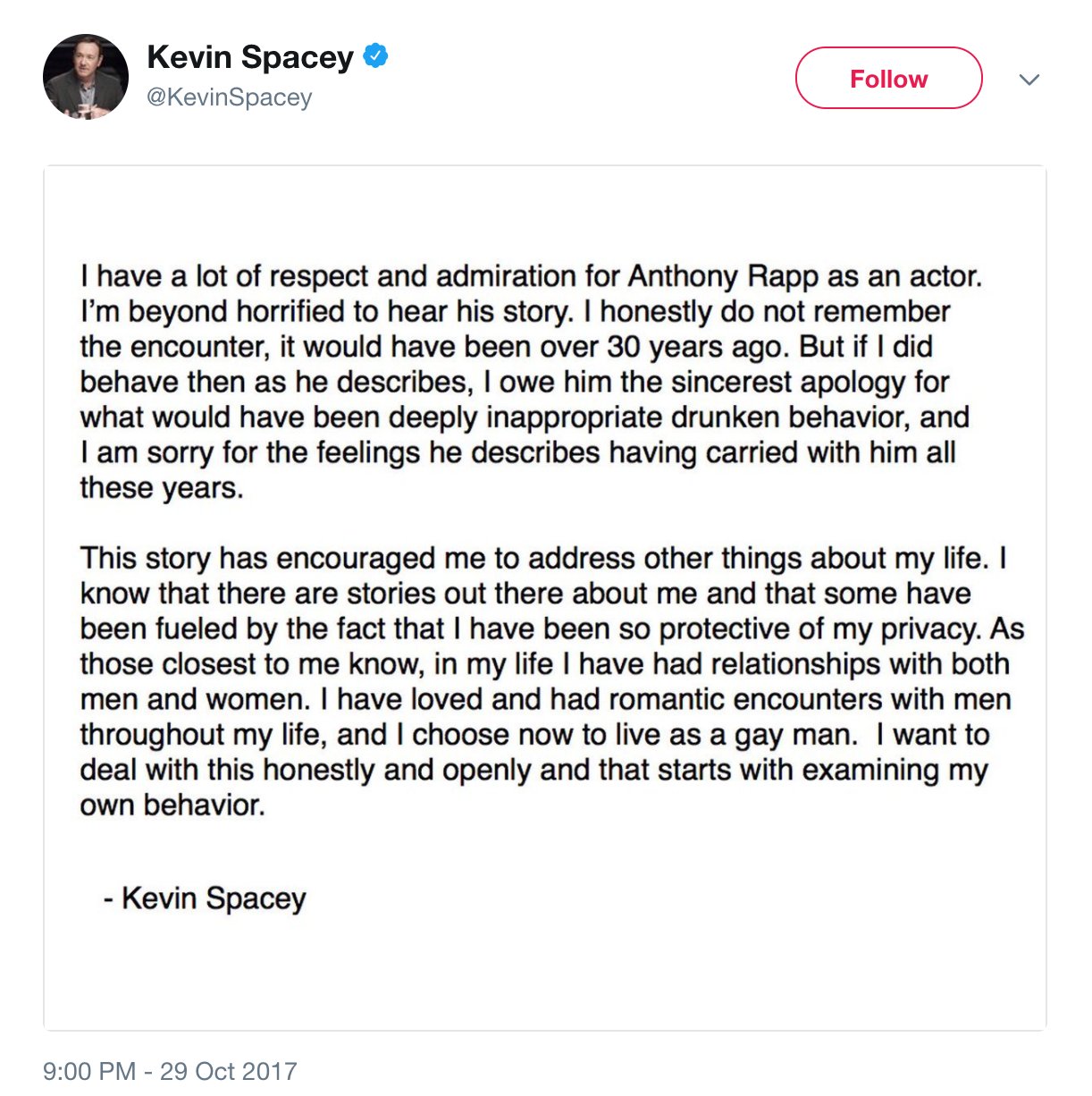Click the words 'these years.' in statement
This screenshot has width=1092, height=1096.
(162, 488)
